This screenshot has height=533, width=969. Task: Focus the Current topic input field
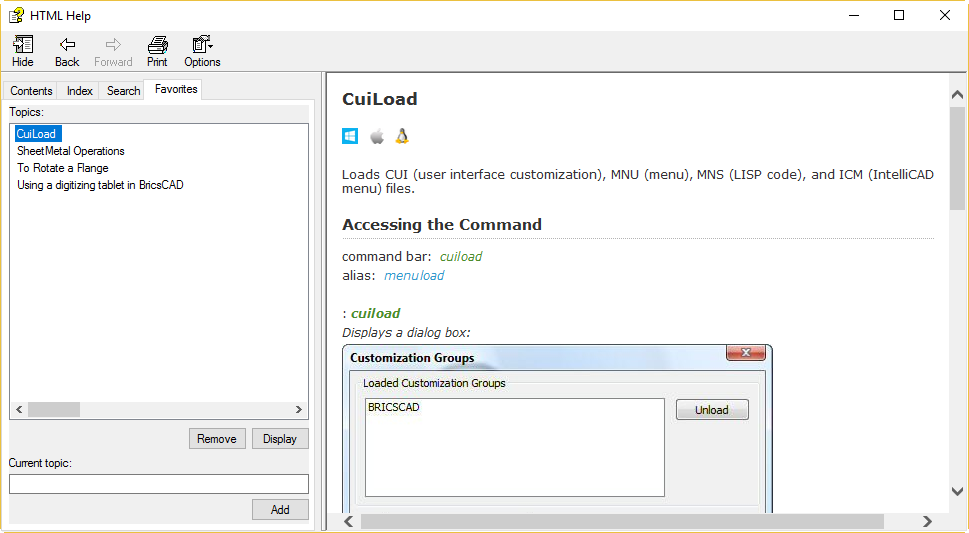click(159, 484)
